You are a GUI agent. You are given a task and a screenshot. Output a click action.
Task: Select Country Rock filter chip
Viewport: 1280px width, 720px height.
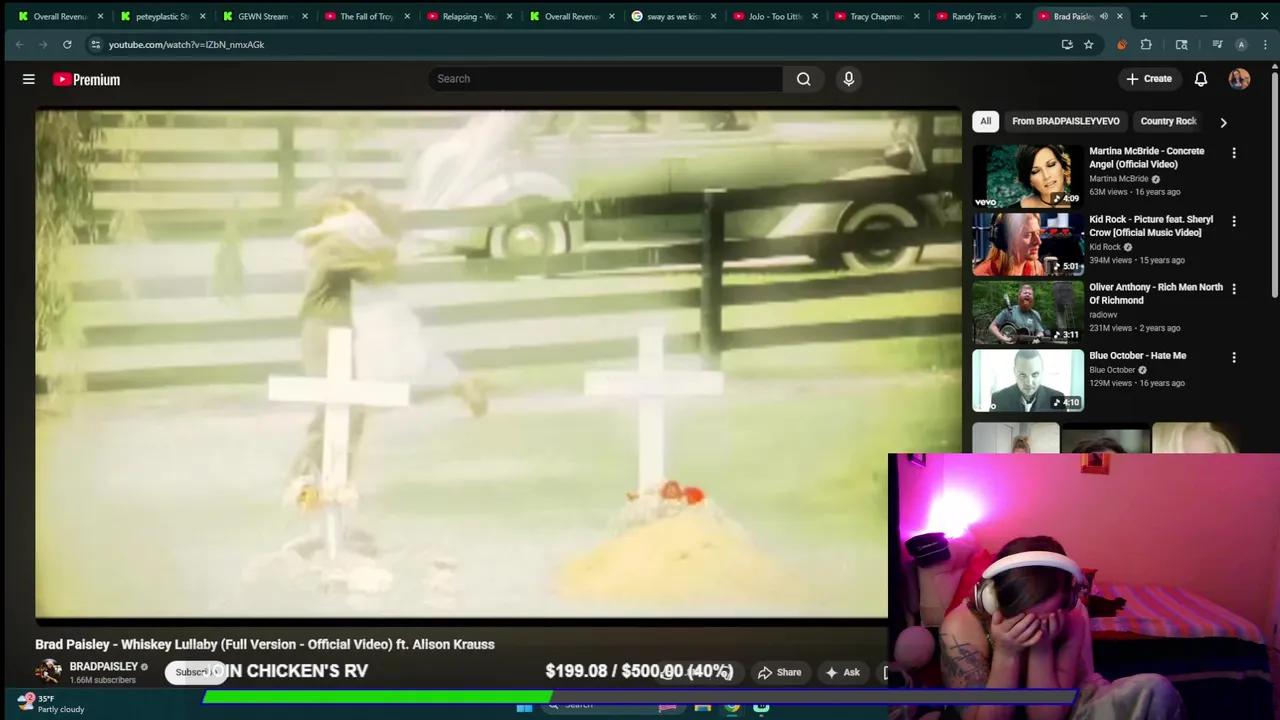pyautogui.click(x=1168, y=121)
